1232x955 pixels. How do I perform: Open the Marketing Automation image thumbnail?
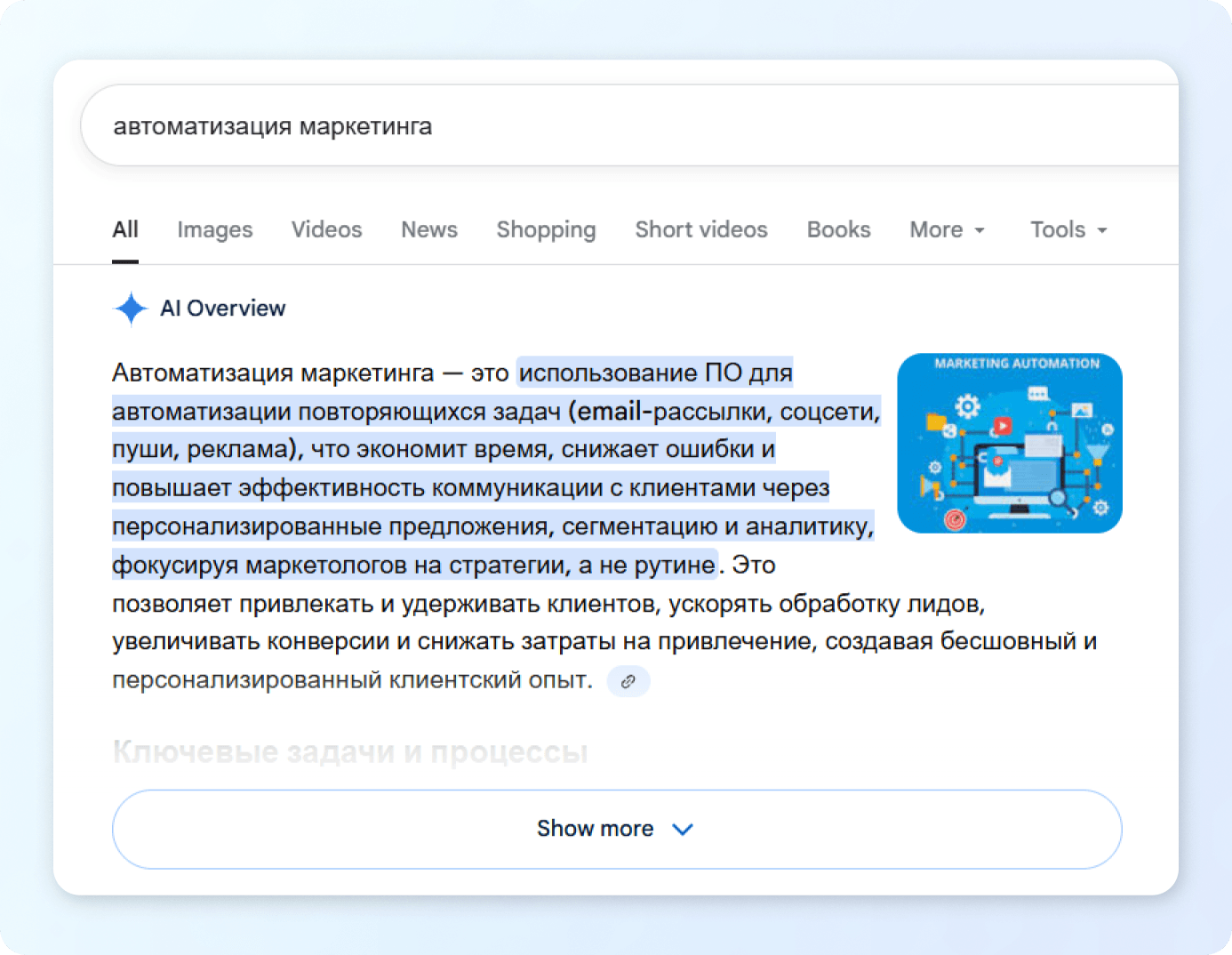click(x=1010, y=444)
